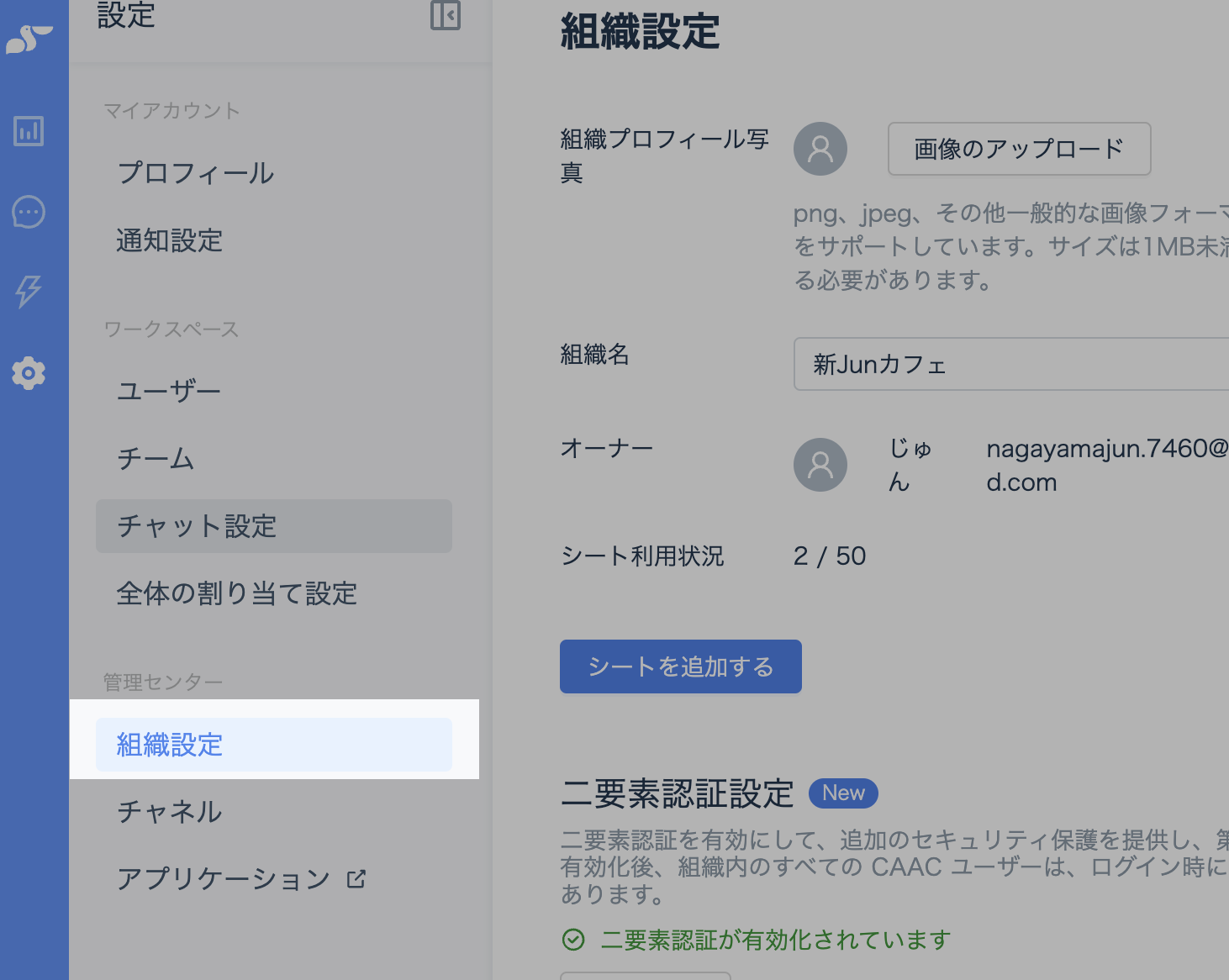This screenshot has height=980, width=1229.
Task: Click the organization profile avatar placeholder
Action: [820, 149]
